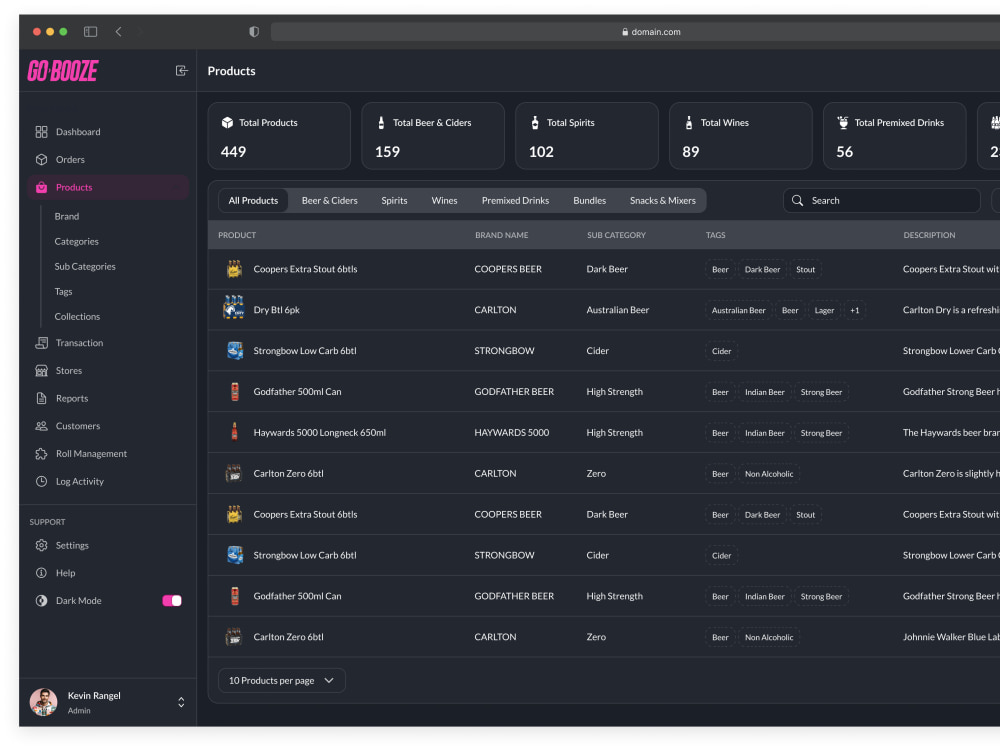
Task: Click the Australian Beer tag chip
Action: (x=739, y=311)
